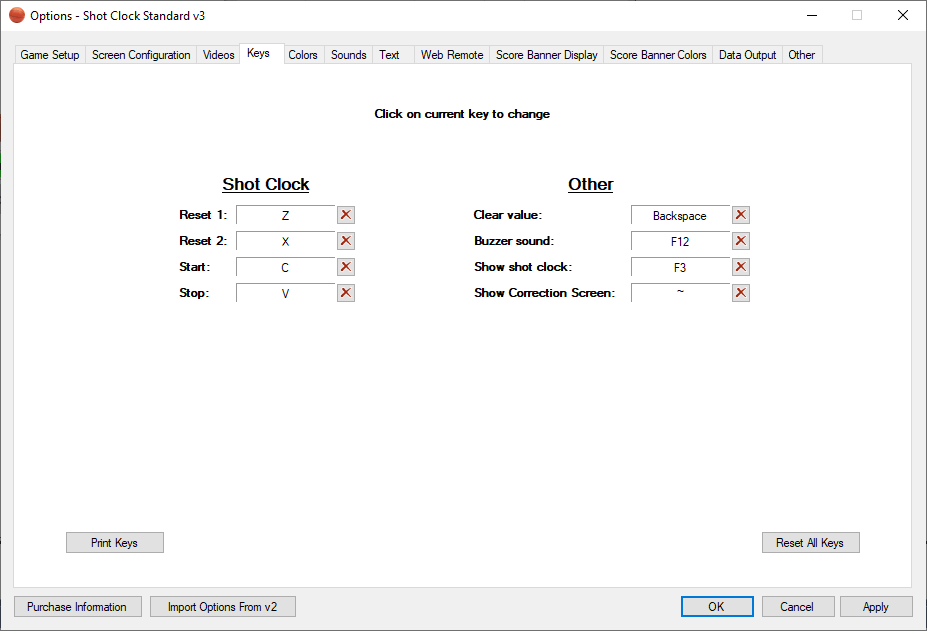Clear the Show shot clock key
The width and height of the screenshot is (927, 631).
pyautogui.click(x=741, y=267)
